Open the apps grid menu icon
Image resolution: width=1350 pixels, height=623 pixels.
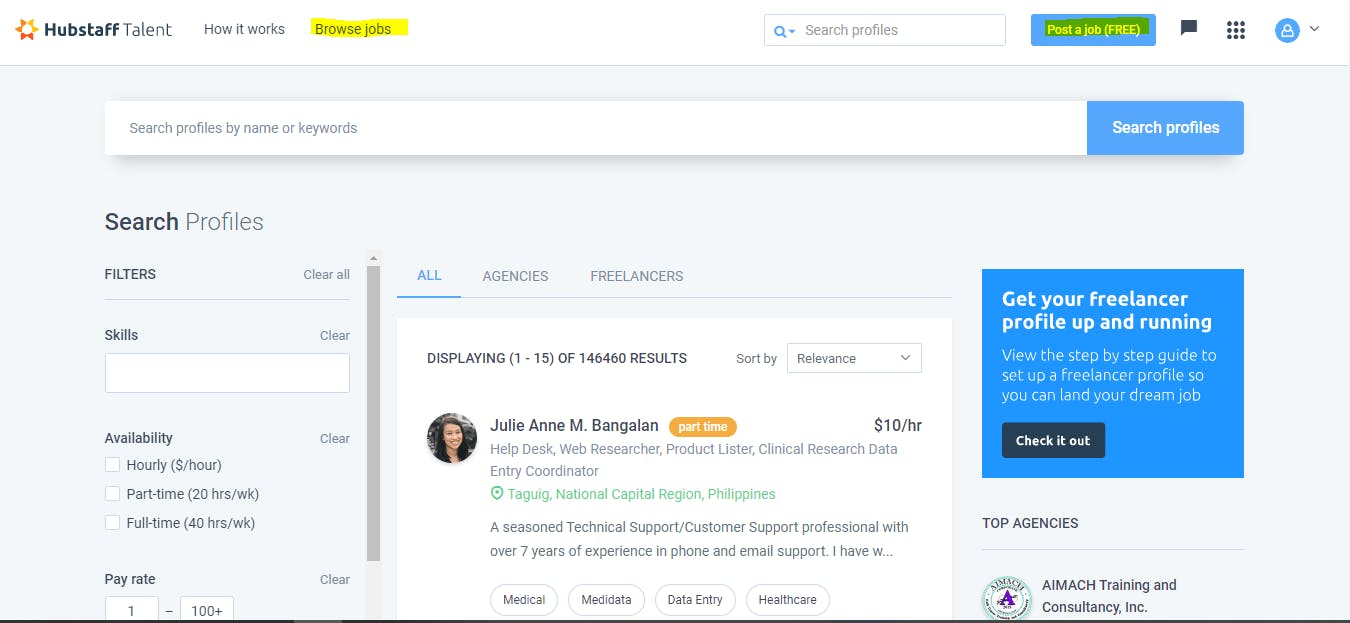(x=1236, y=30)
